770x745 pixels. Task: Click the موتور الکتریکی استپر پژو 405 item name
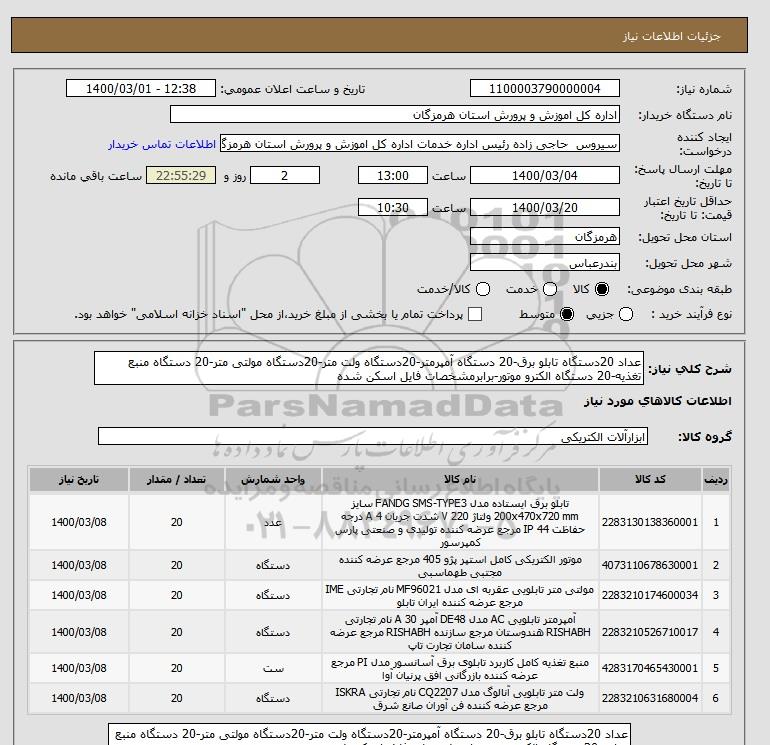460,566
